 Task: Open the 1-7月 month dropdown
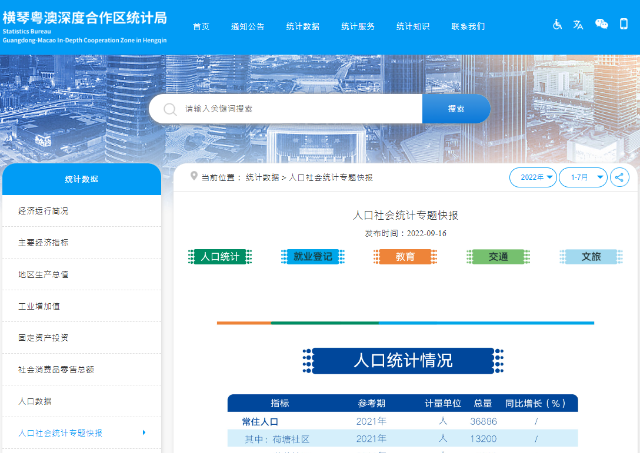tap(583, 178)
